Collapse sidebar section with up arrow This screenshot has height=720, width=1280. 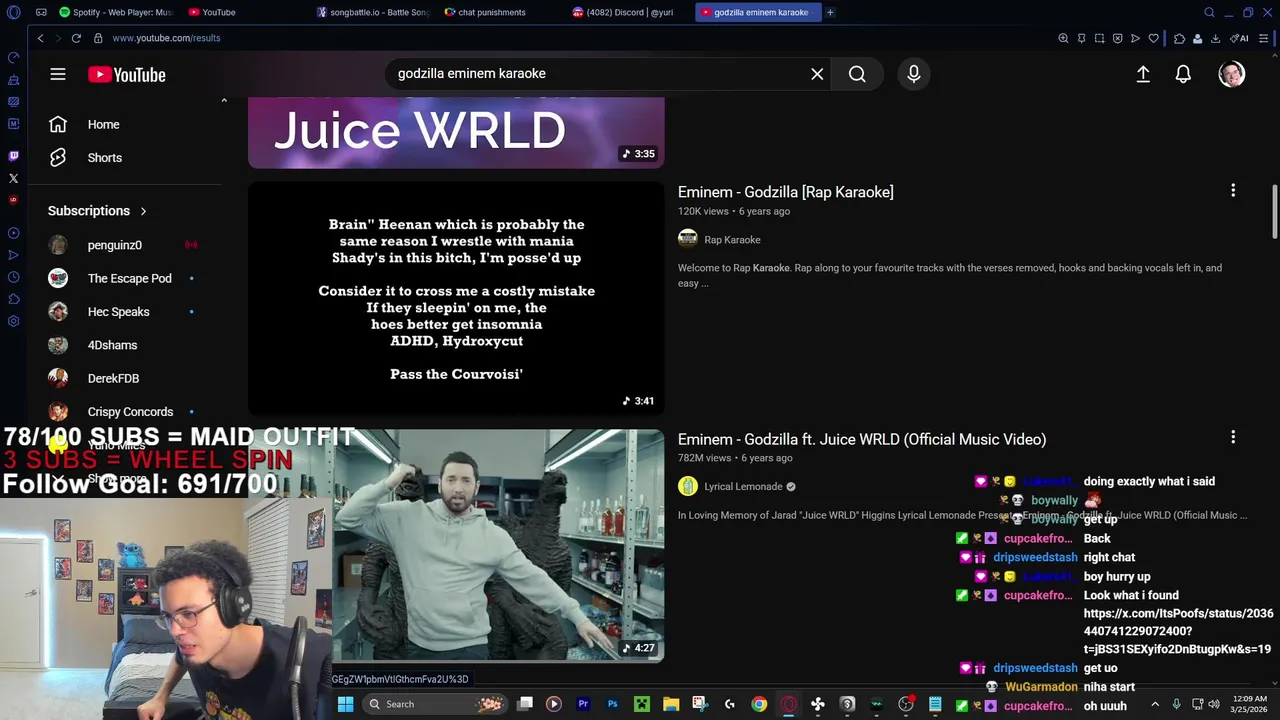(224, 101)
